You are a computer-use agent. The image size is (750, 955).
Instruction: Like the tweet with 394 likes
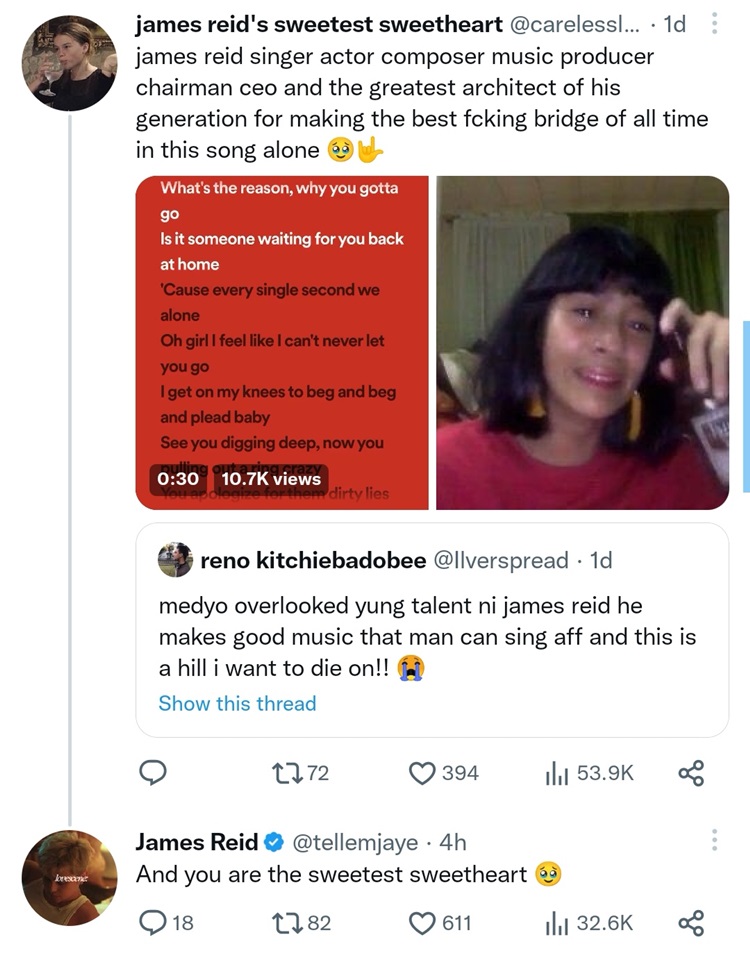pos(424,772)
